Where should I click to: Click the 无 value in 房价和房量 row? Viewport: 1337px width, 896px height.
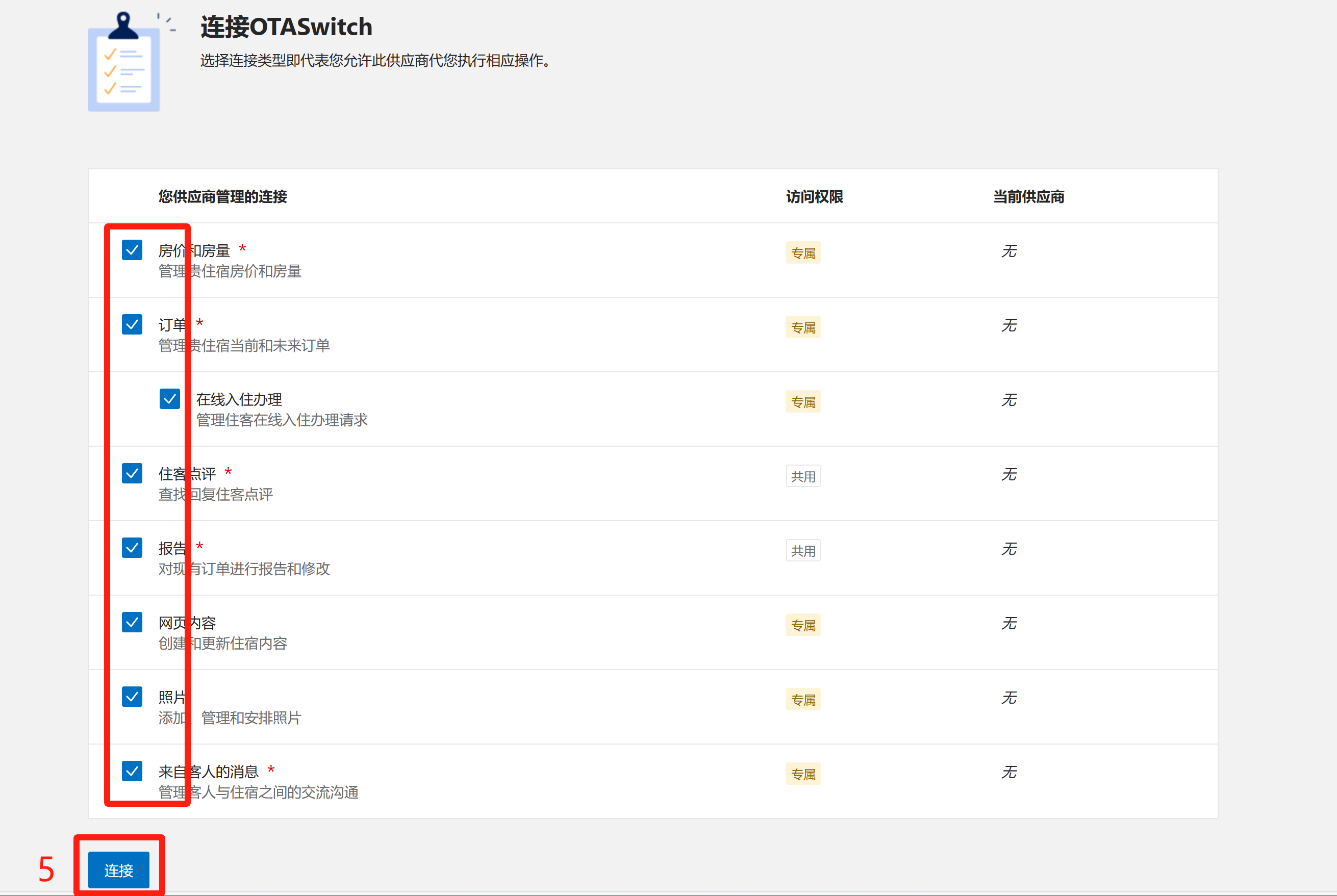(x=1009, y=251)
